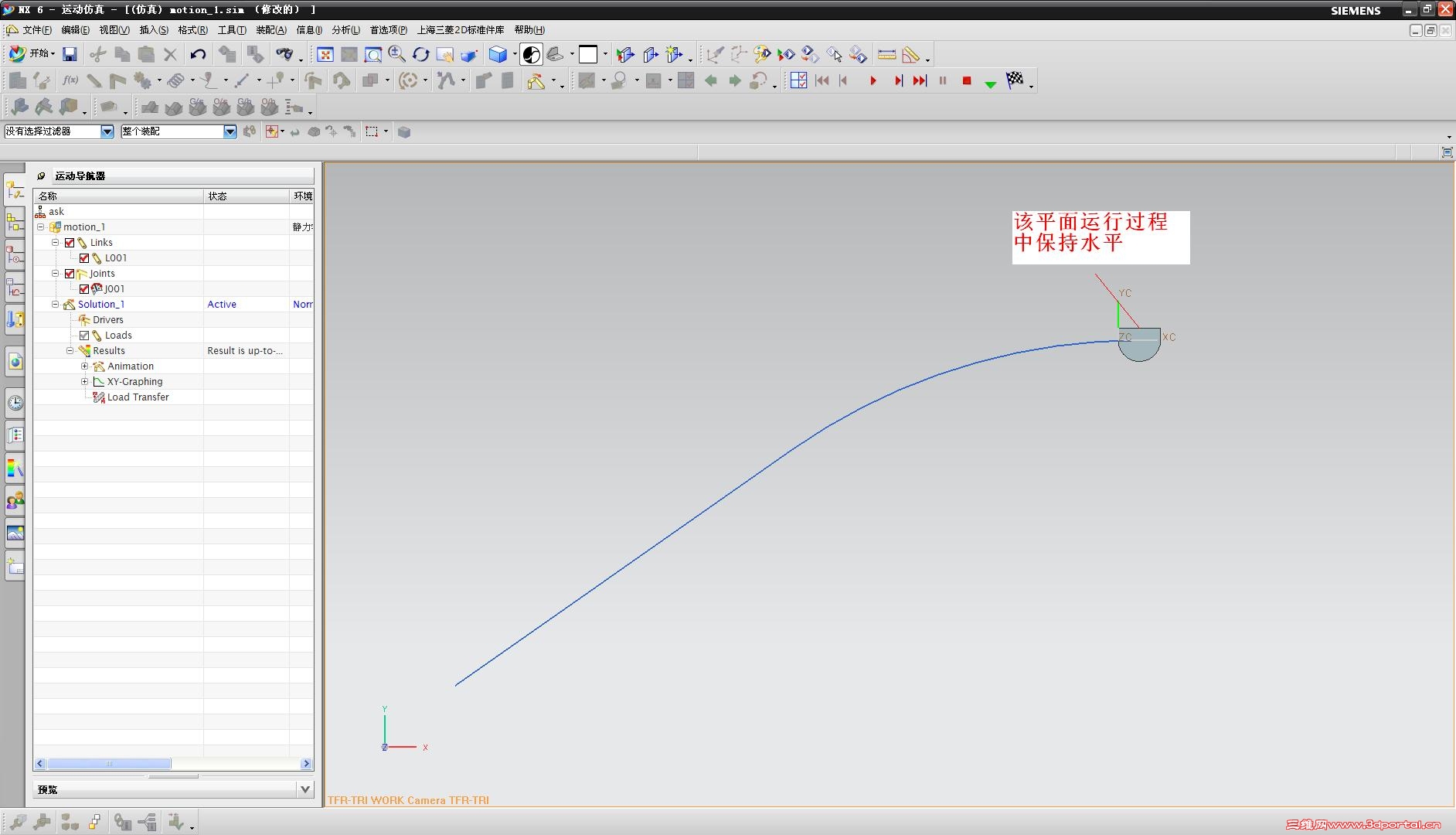This screenshot has height=835, width=1456.
Task: Click the Fit view icon
Action: [x=325, y=54]
